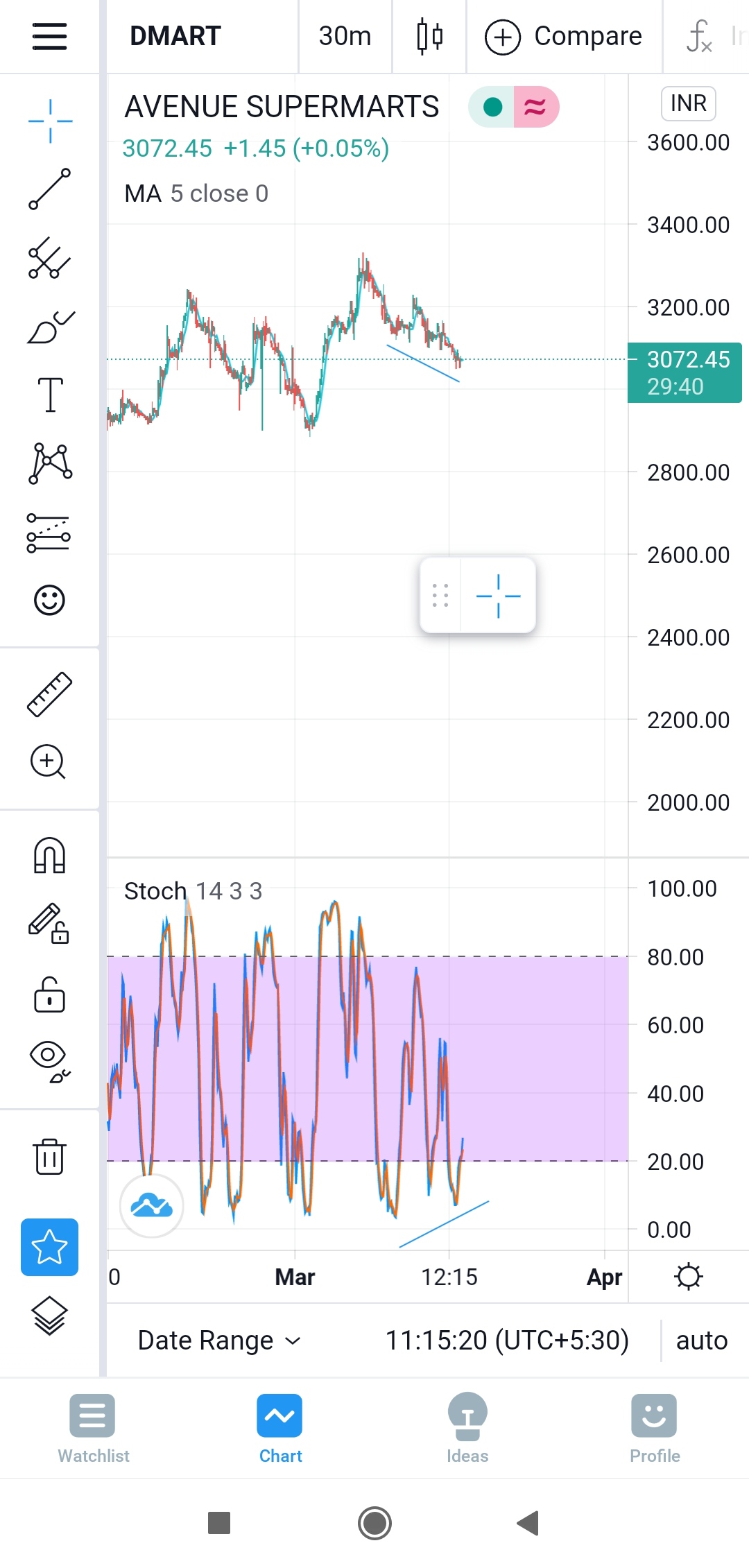Open chart settings gear icon
Viewport: 749px width, 1568px height.
[688, 1277]
